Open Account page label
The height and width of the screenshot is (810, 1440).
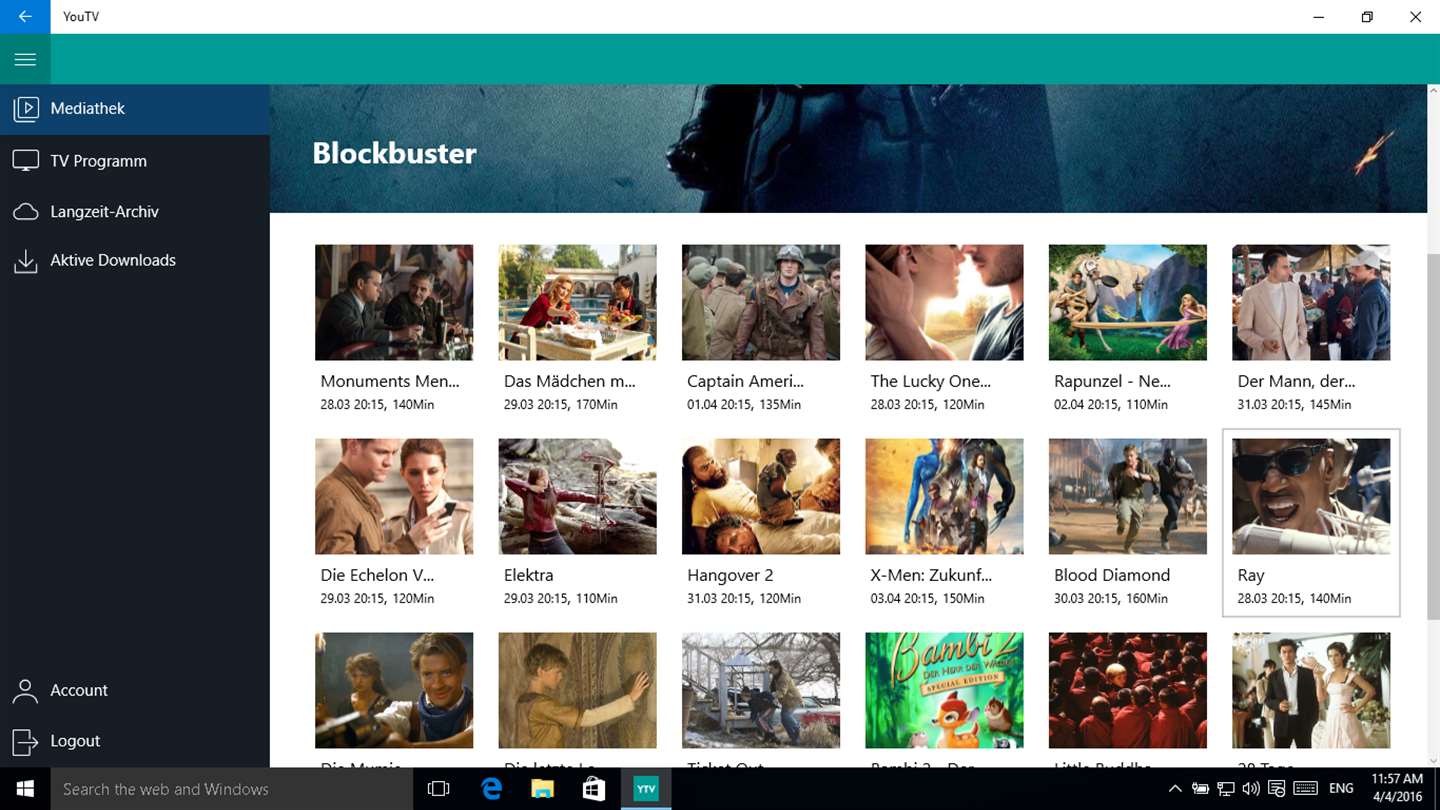click(x=79, y=690)
